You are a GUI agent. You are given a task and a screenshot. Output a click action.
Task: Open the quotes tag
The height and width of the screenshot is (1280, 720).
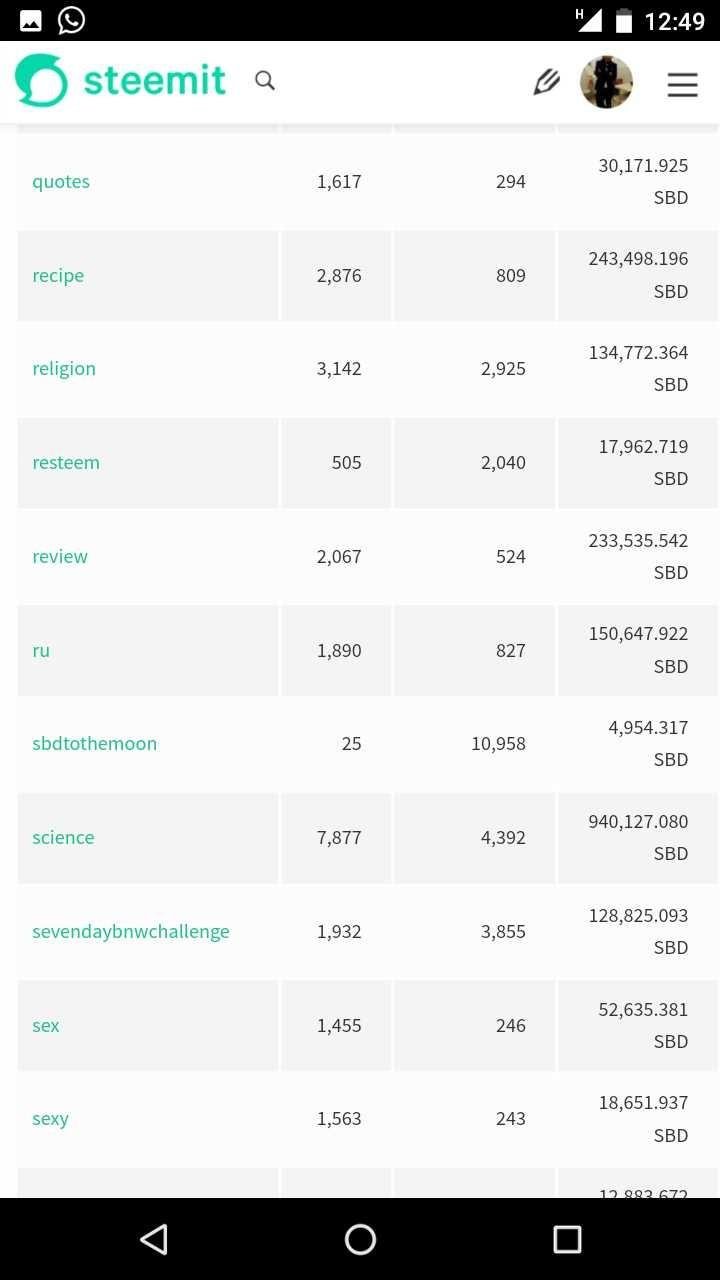pyautogui.click(x=61, y=182)
